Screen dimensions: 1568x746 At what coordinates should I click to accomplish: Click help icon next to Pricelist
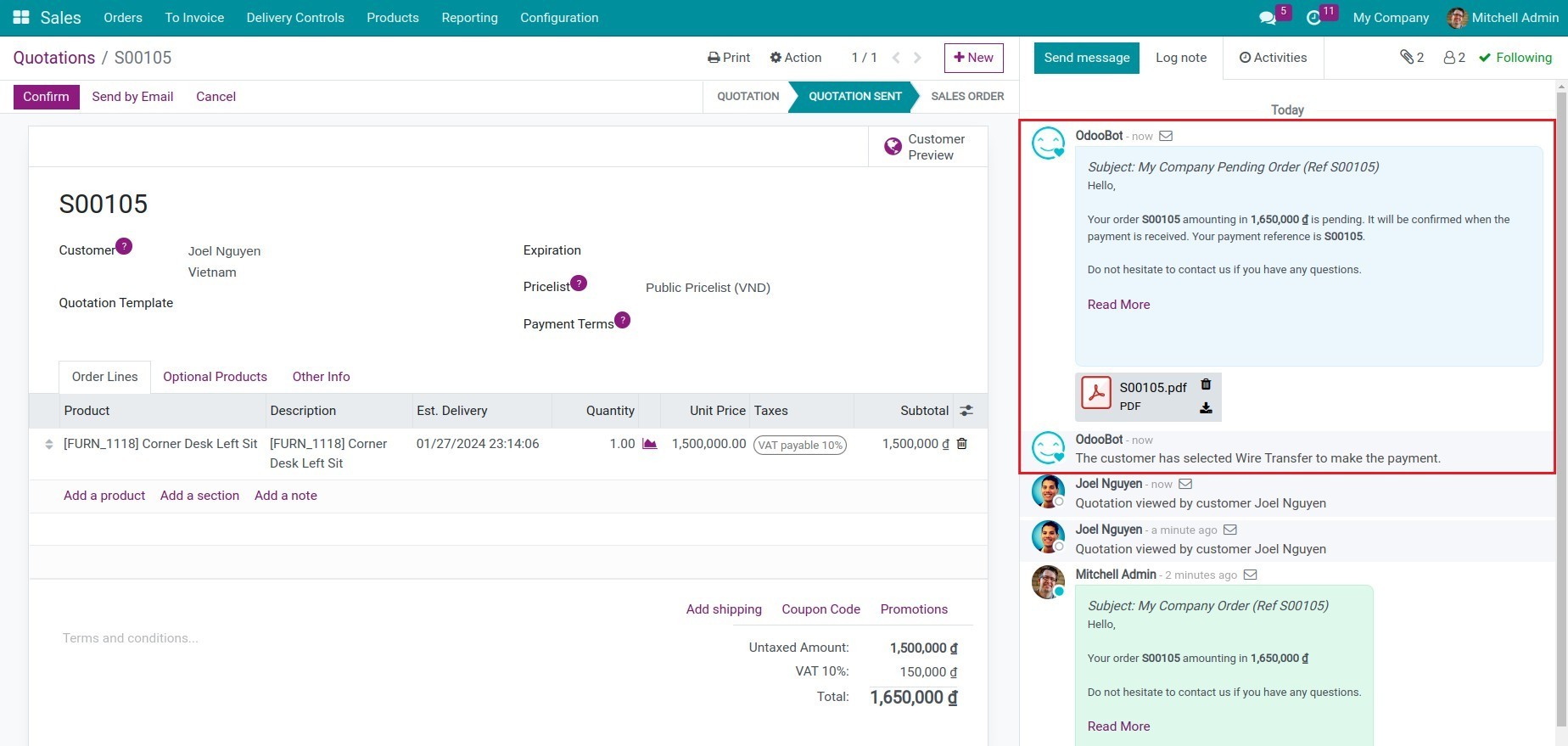click(x=579, y=283)
